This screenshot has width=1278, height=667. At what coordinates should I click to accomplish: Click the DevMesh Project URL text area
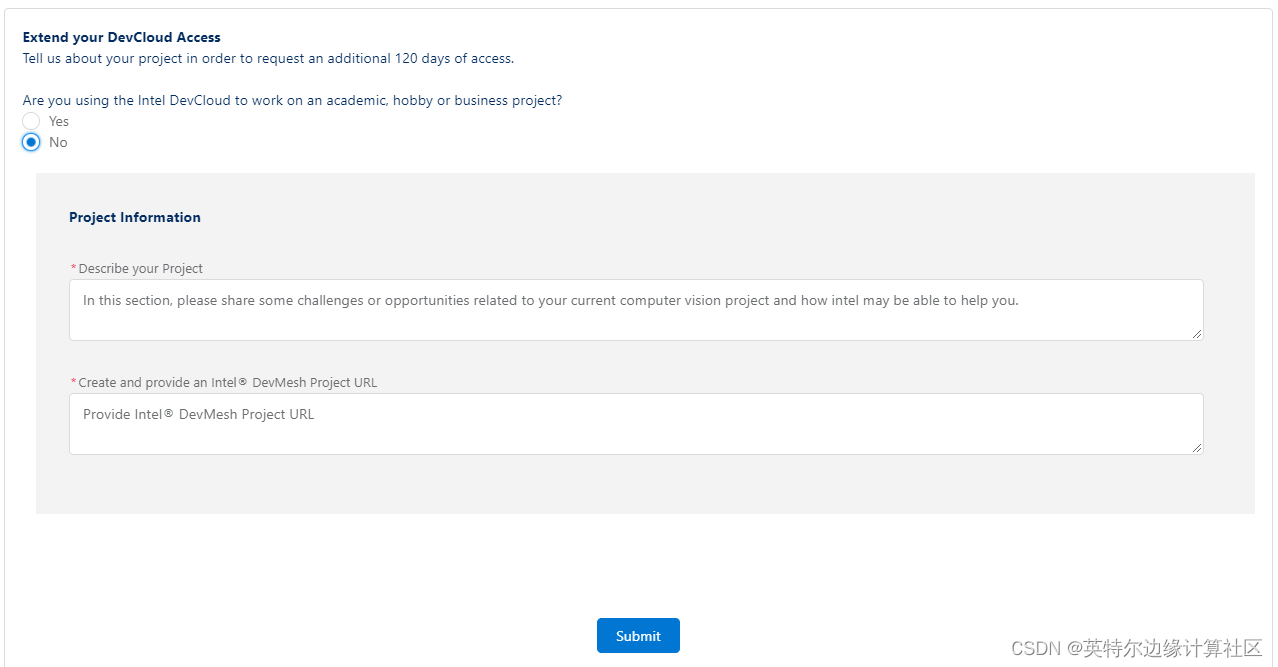click(636, 424)
